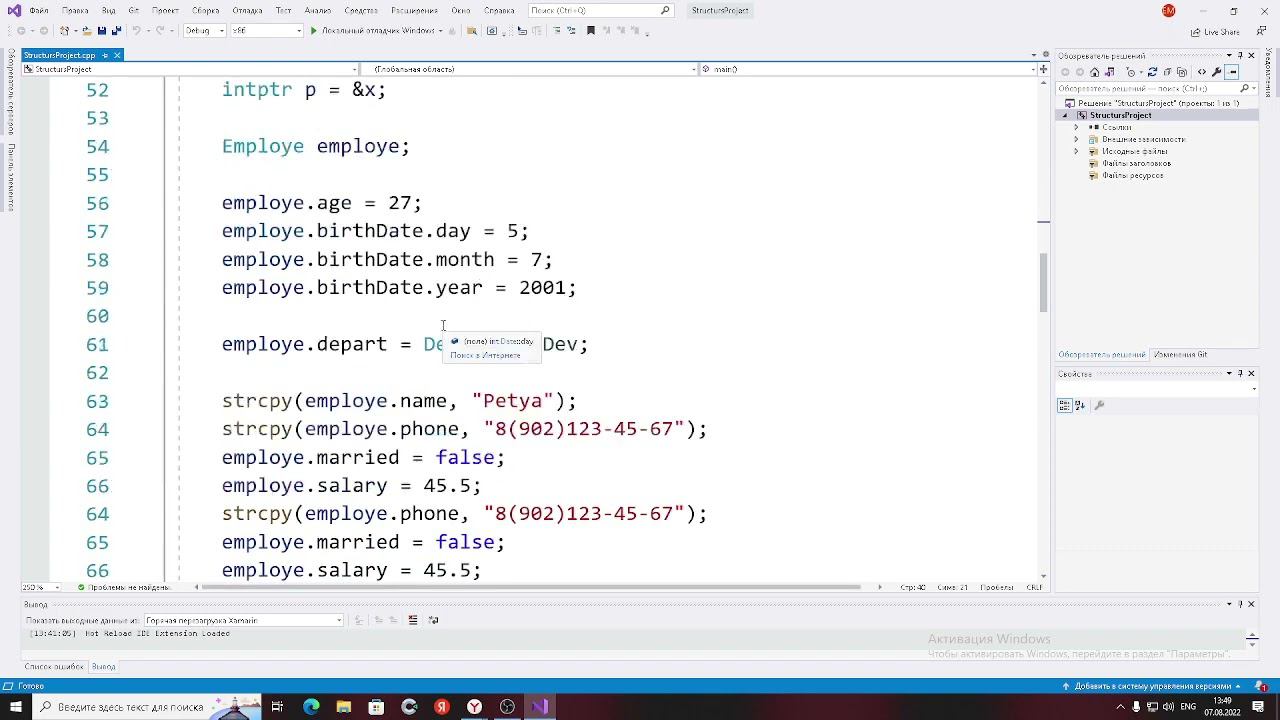This screenshot has height=720, width=1280.
Task: Expand the Исходные файлы node
Action: coord(1077,151)
